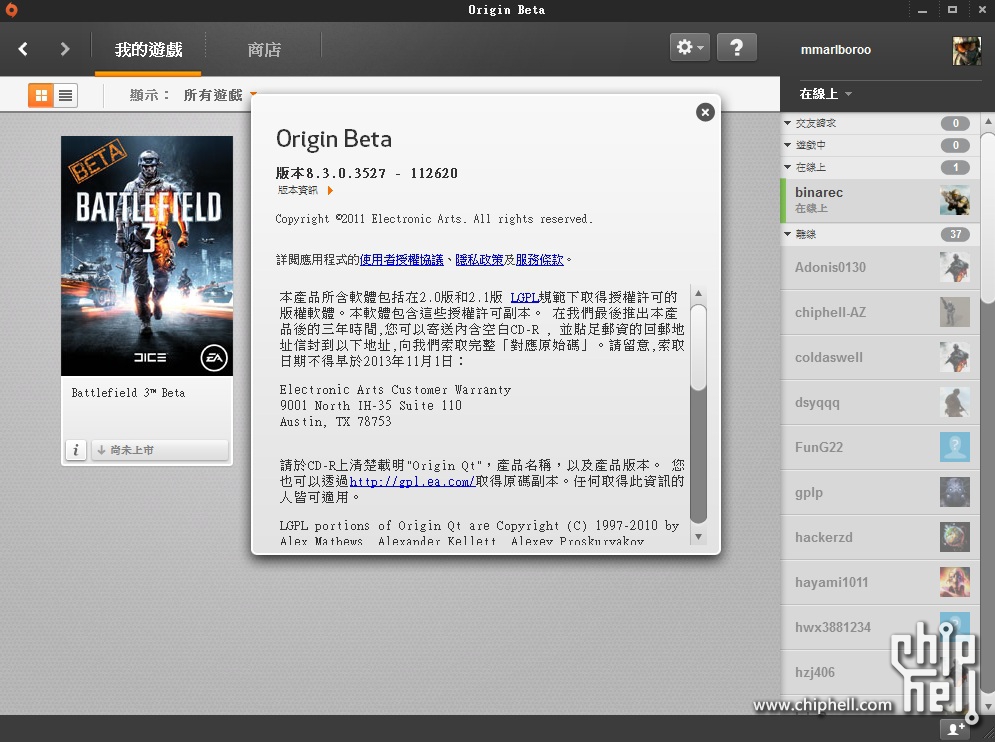Image resolution: width=995 pixels, height=742 pixels.
Task: Expand the 版本資訊 arrow
Action: tap(330, 190)
